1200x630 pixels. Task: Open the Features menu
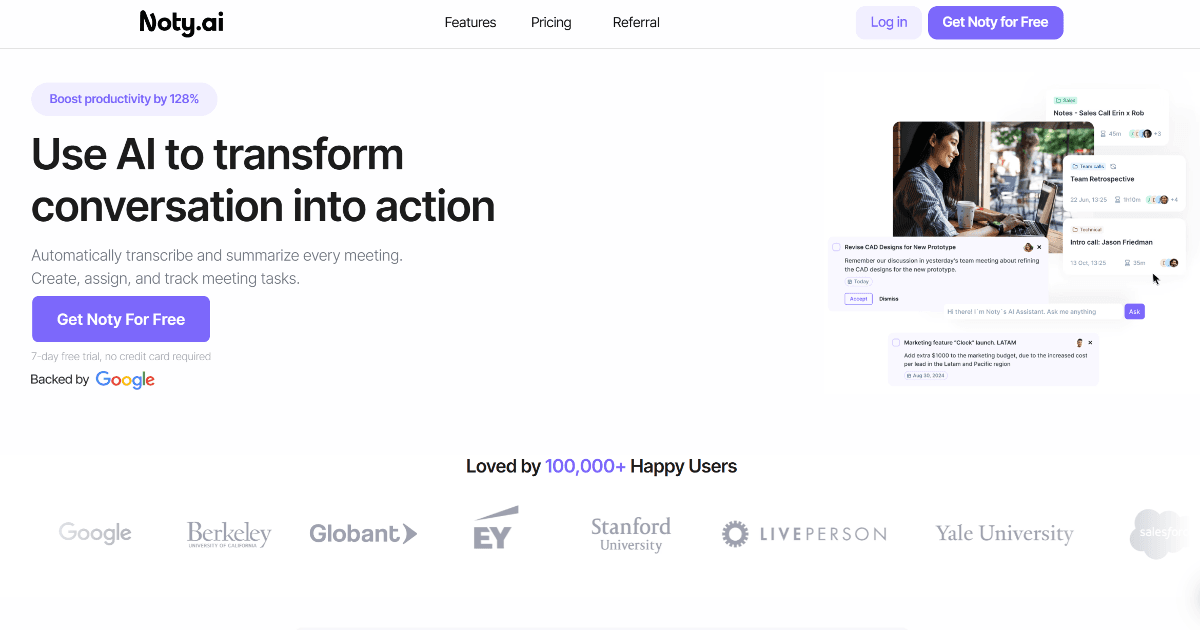pos(470,22)
